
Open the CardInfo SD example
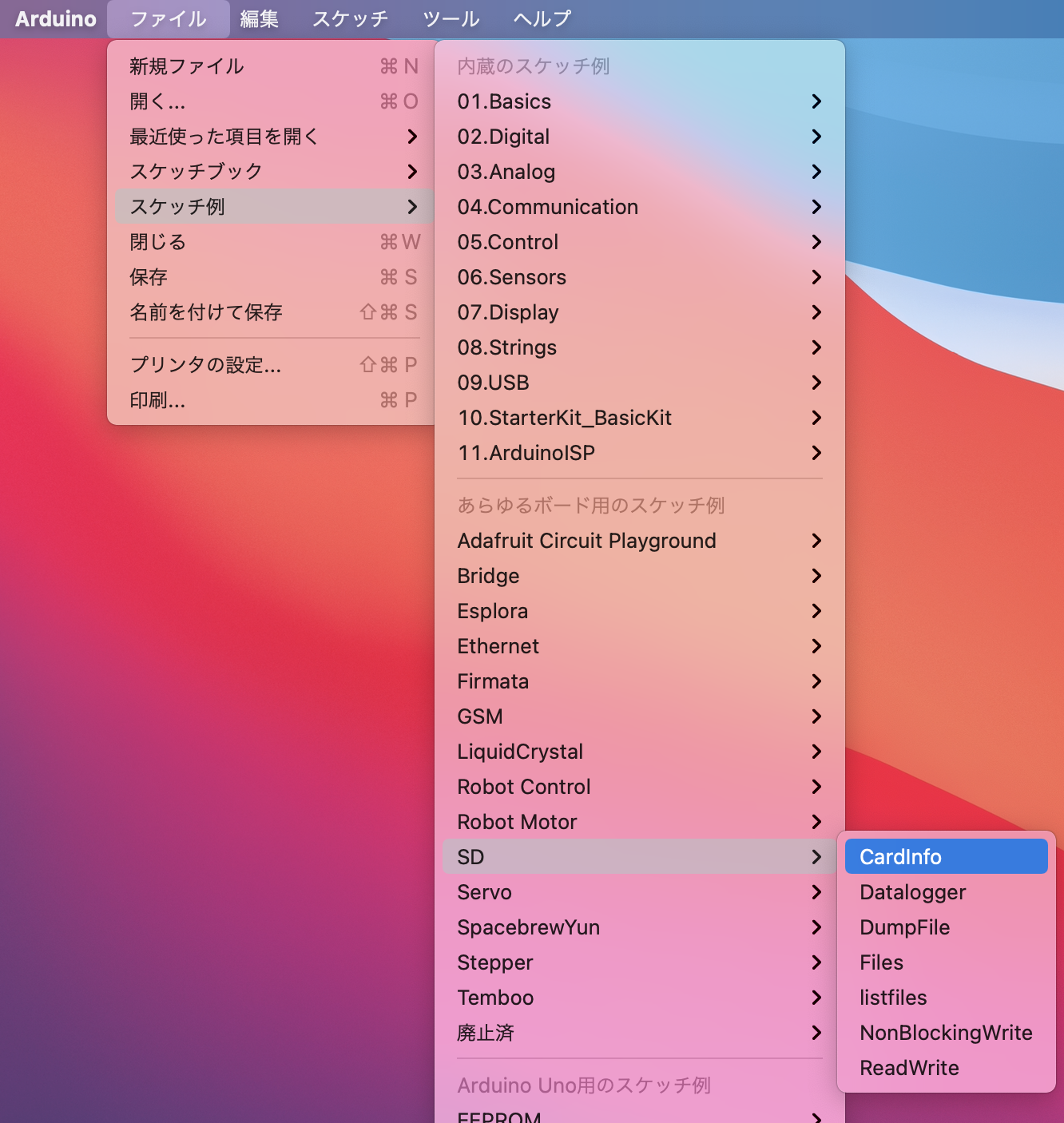coord(946,857)
